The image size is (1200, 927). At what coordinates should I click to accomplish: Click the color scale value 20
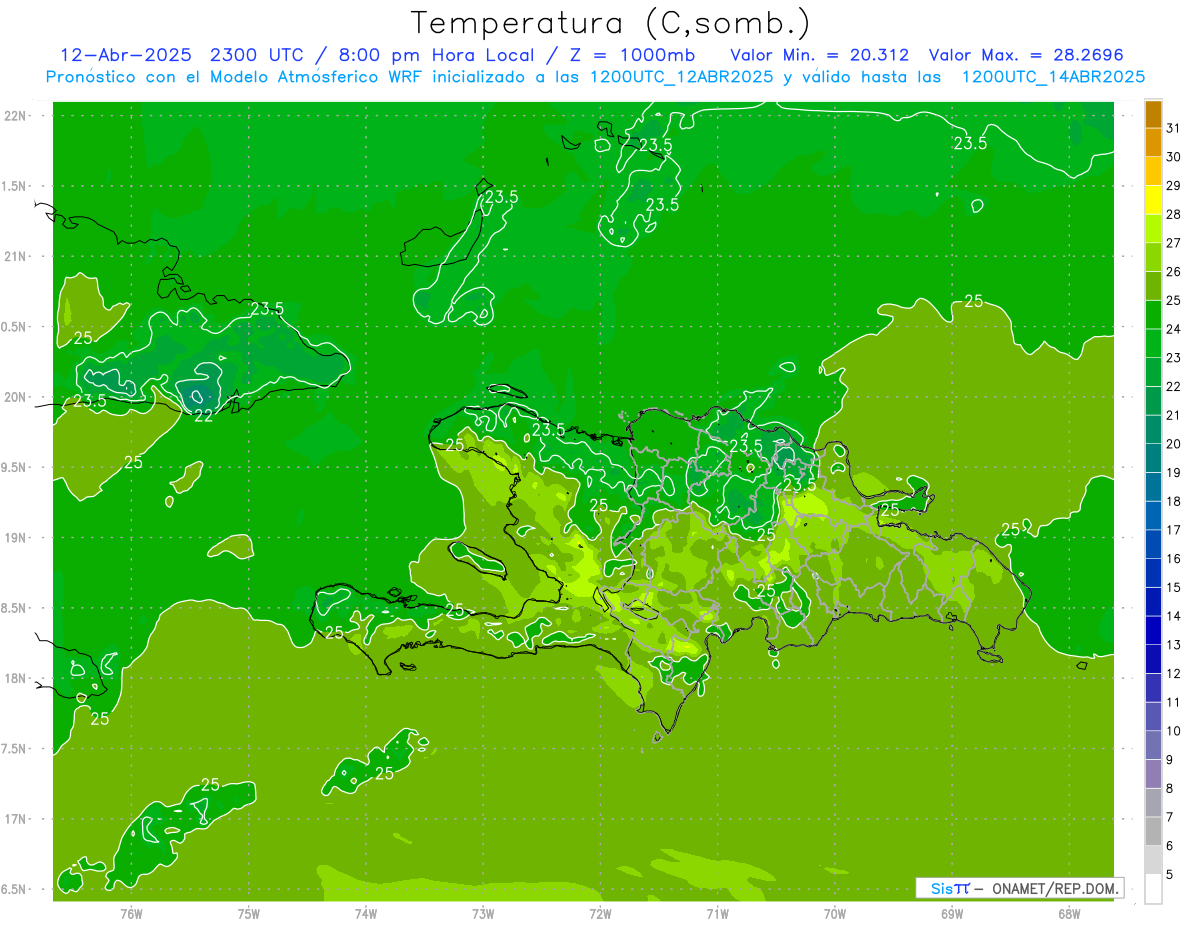point(1174,444)
